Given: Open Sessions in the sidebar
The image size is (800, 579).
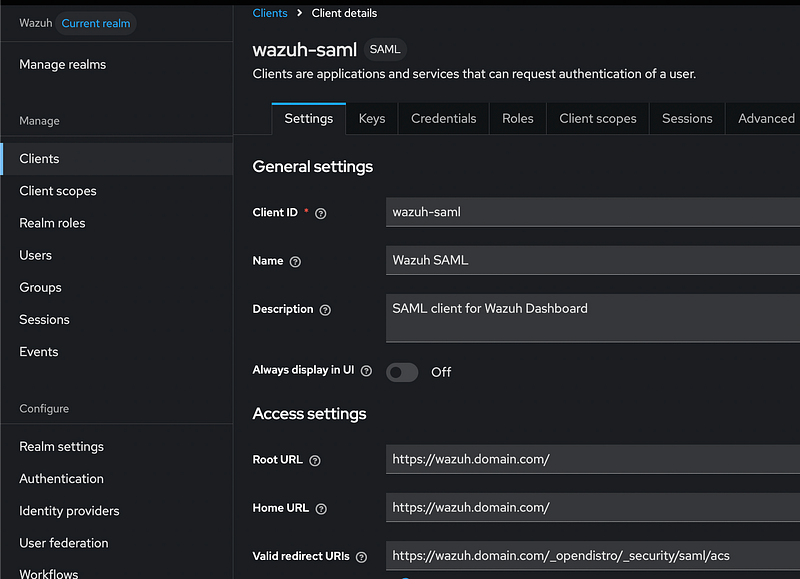Looking at the screenshot, I should click(116, 320).
